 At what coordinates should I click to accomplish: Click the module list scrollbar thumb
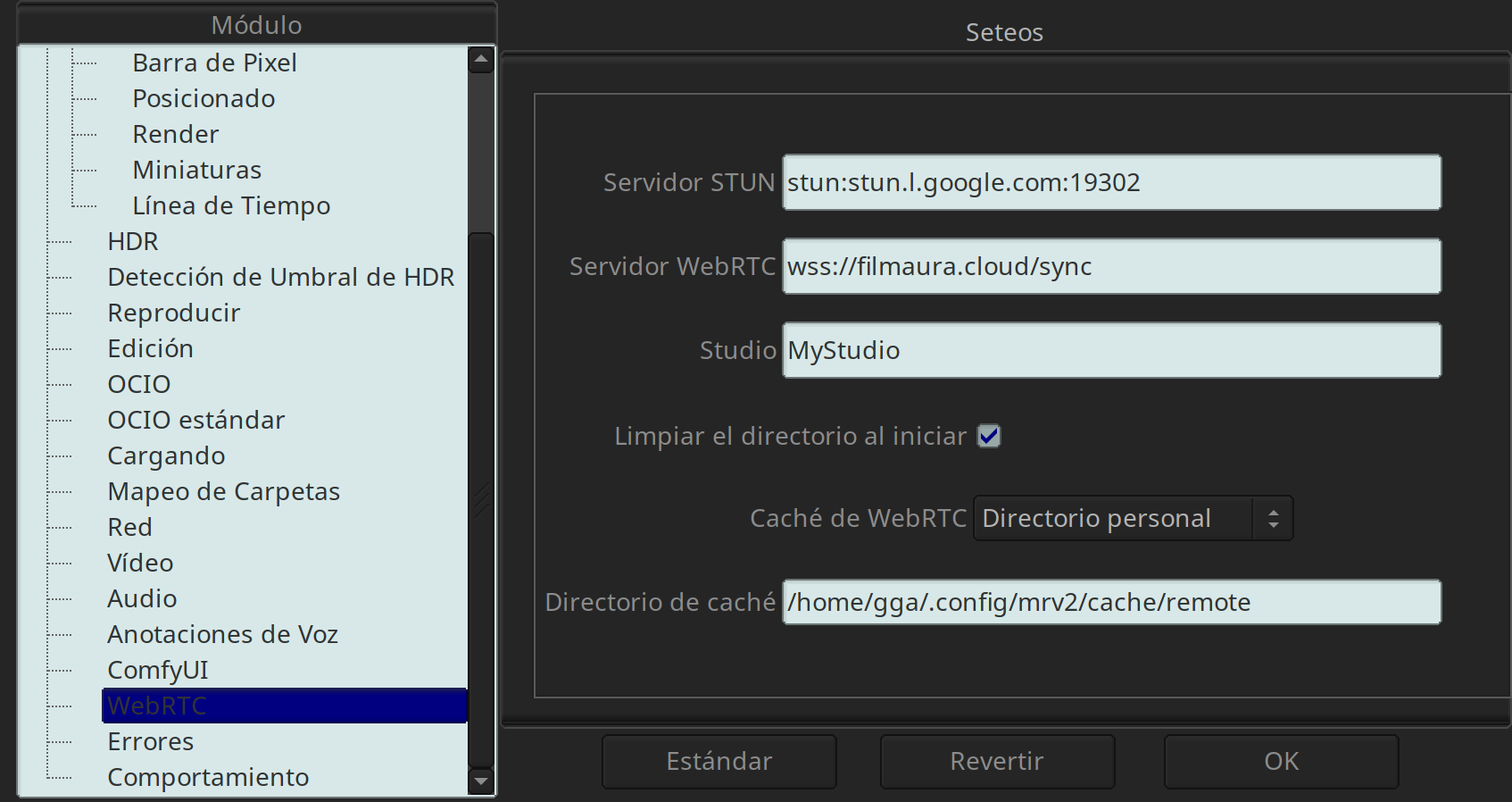coord(481,500)
